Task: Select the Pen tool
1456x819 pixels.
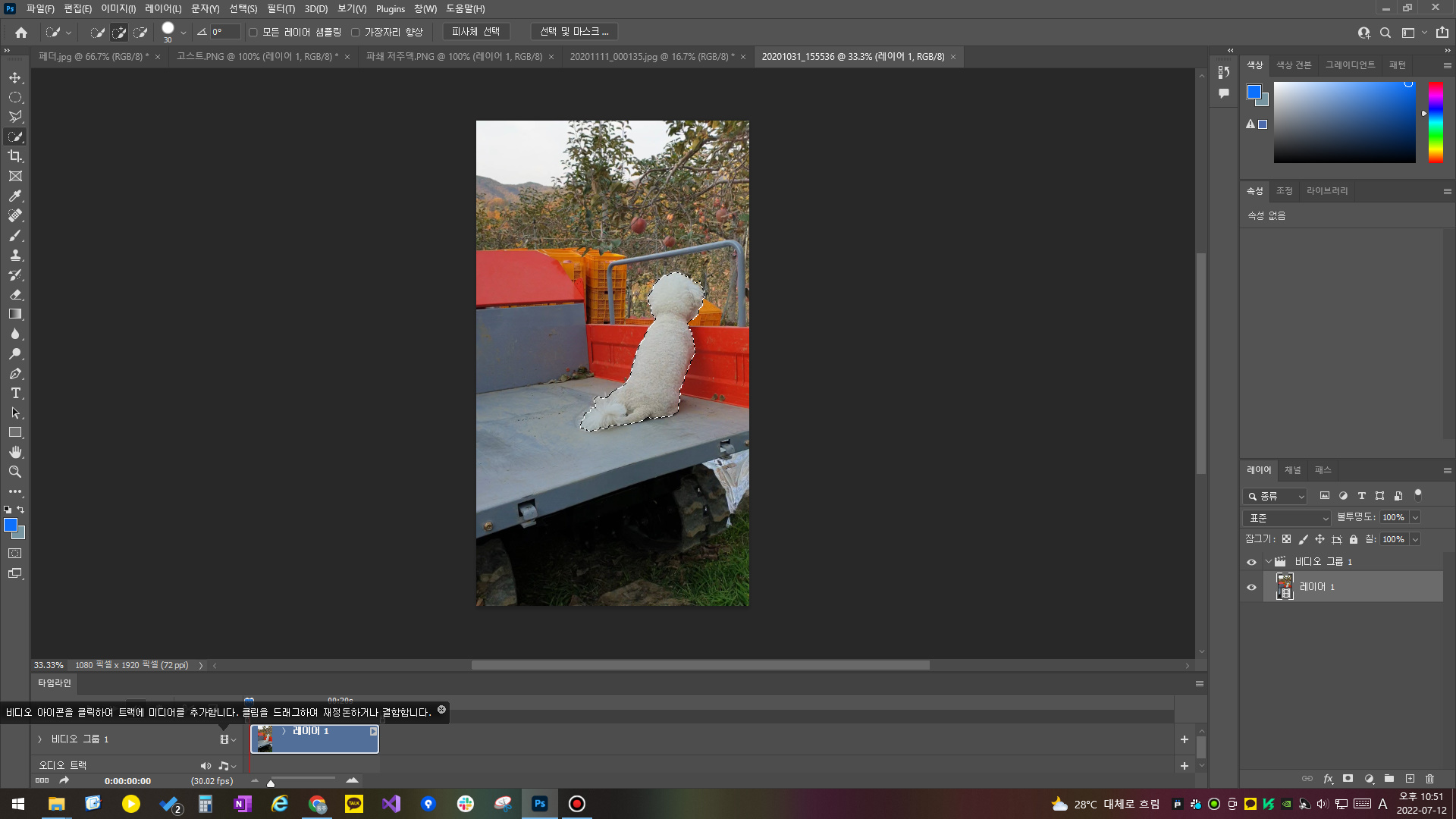Action: pyautogui.click(x=15, y=373)
